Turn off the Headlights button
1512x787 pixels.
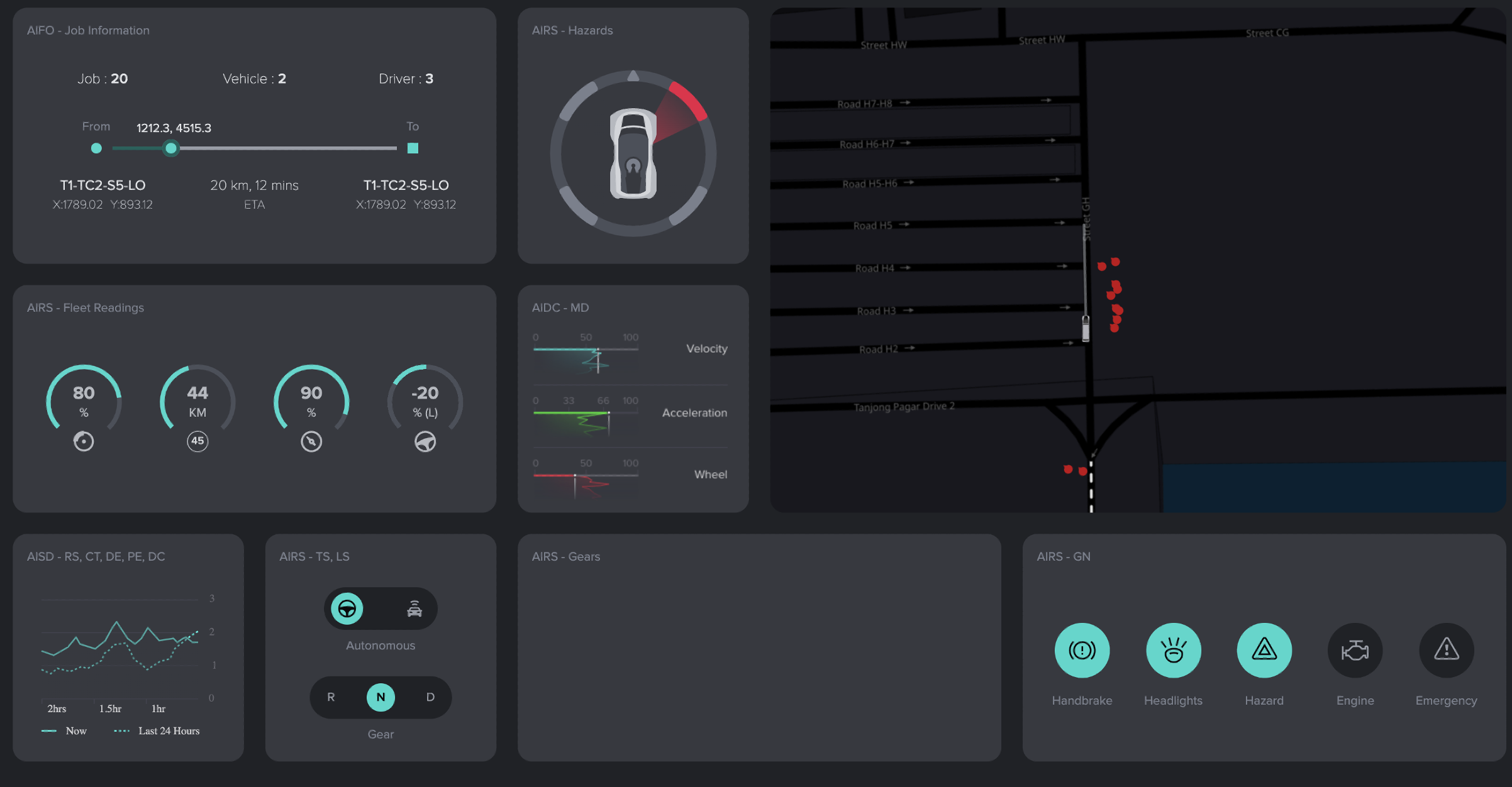click(x=1173, y=650)
